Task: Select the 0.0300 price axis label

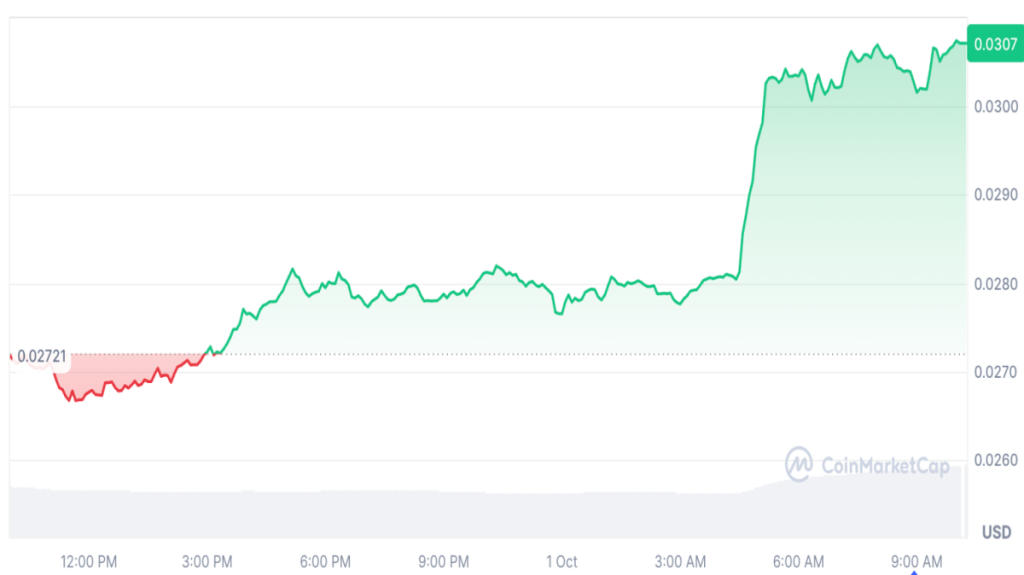Action: point(994,107)
